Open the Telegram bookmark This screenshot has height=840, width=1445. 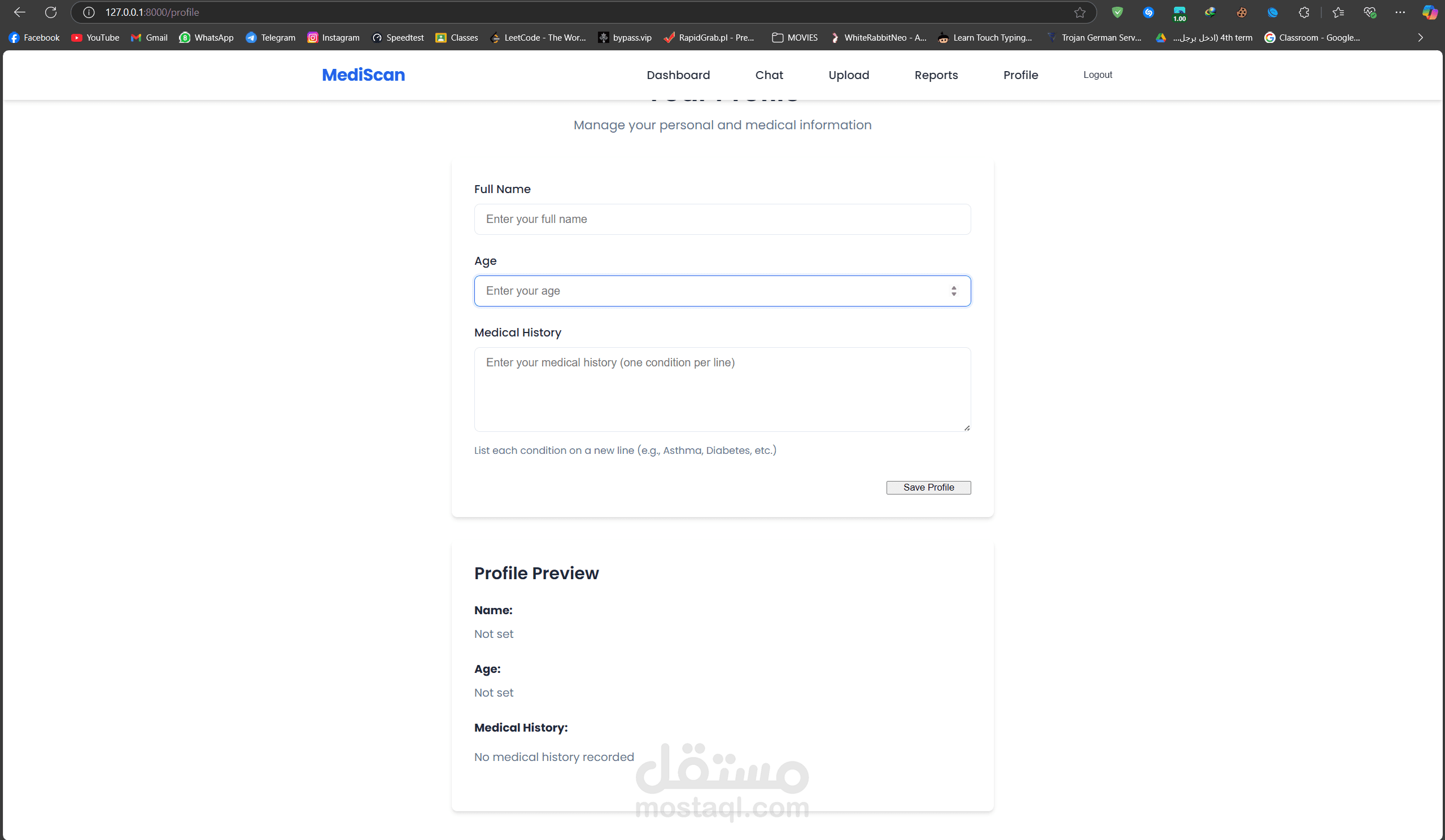270,38
